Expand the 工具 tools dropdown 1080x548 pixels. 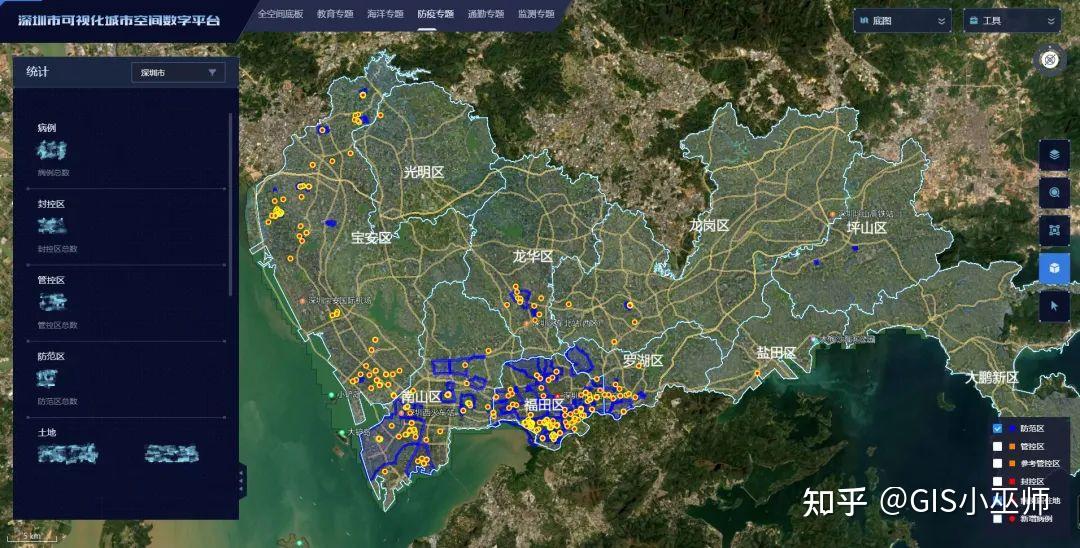point(1012,21)
